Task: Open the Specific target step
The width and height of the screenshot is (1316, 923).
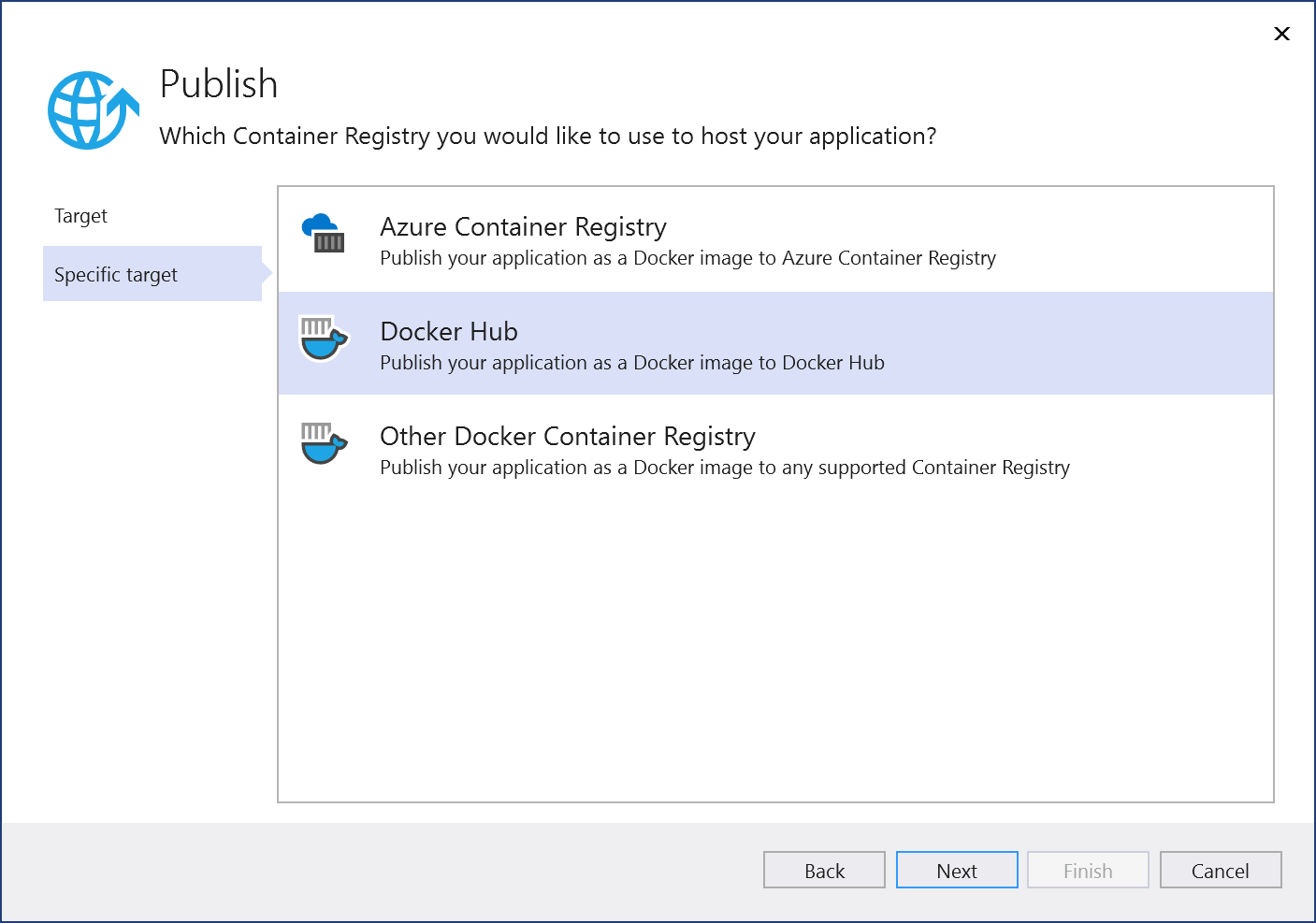Action: click(x=115, y=274)
